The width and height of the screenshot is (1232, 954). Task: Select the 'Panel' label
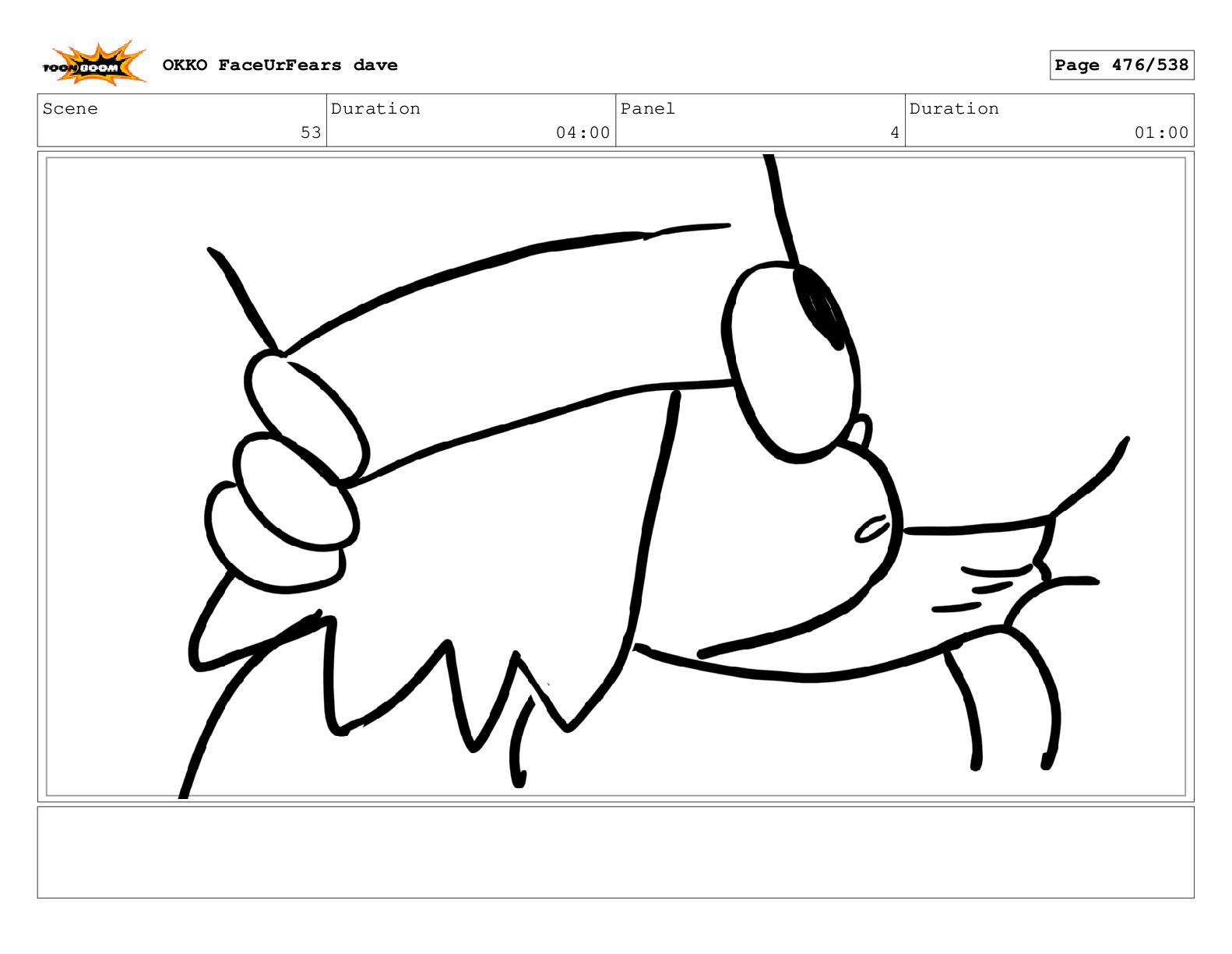(x=647, y=108)
